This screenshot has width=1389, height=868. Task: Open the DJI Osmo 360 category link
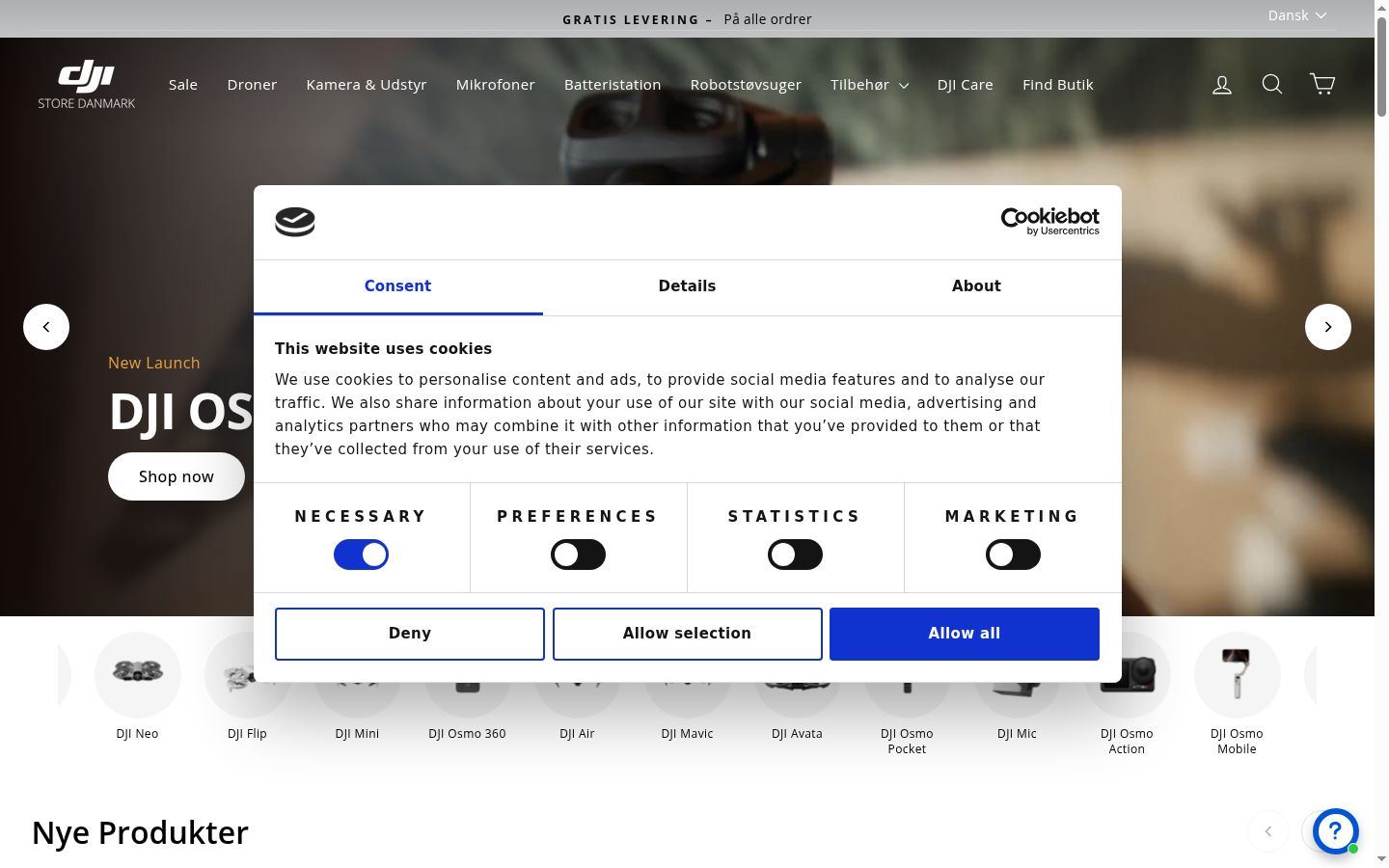point(467,733)
